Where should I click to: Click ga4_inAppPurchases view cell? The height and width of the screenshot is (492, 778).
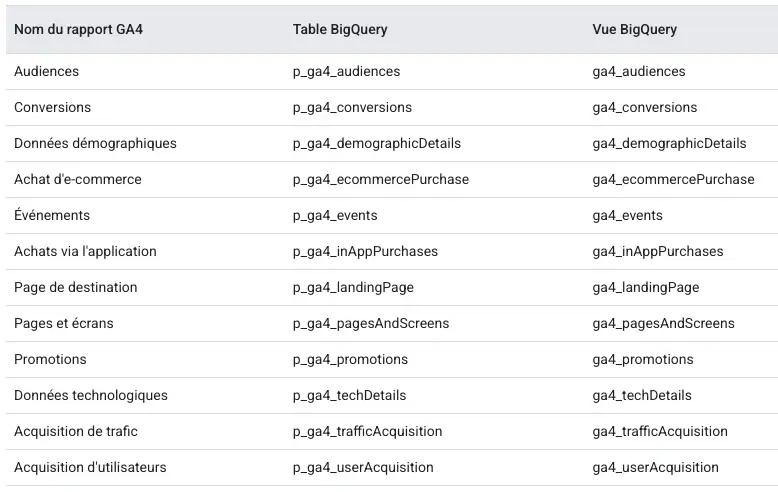point(658,251)
